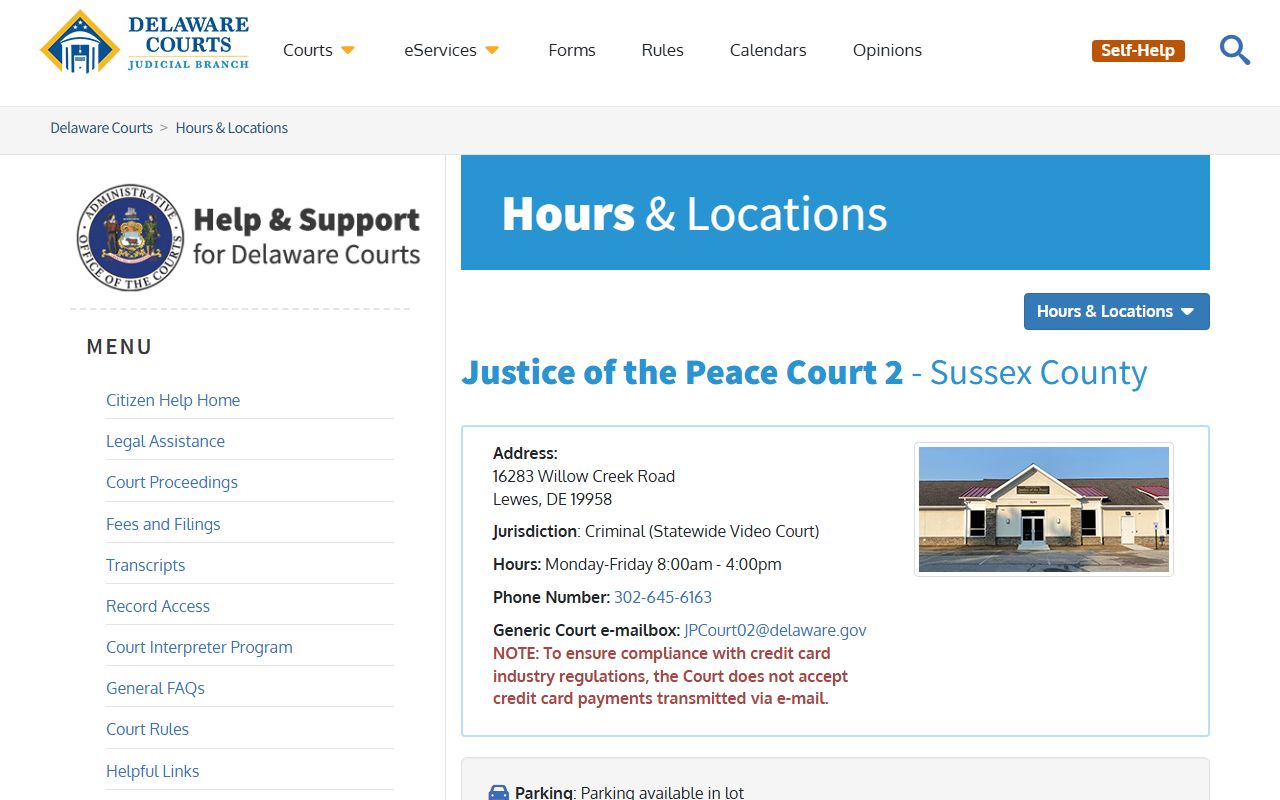Go to Delaware Courts breadcrumb link
1280x800 pixels.
pyautogui.click(x=102, y=128)
